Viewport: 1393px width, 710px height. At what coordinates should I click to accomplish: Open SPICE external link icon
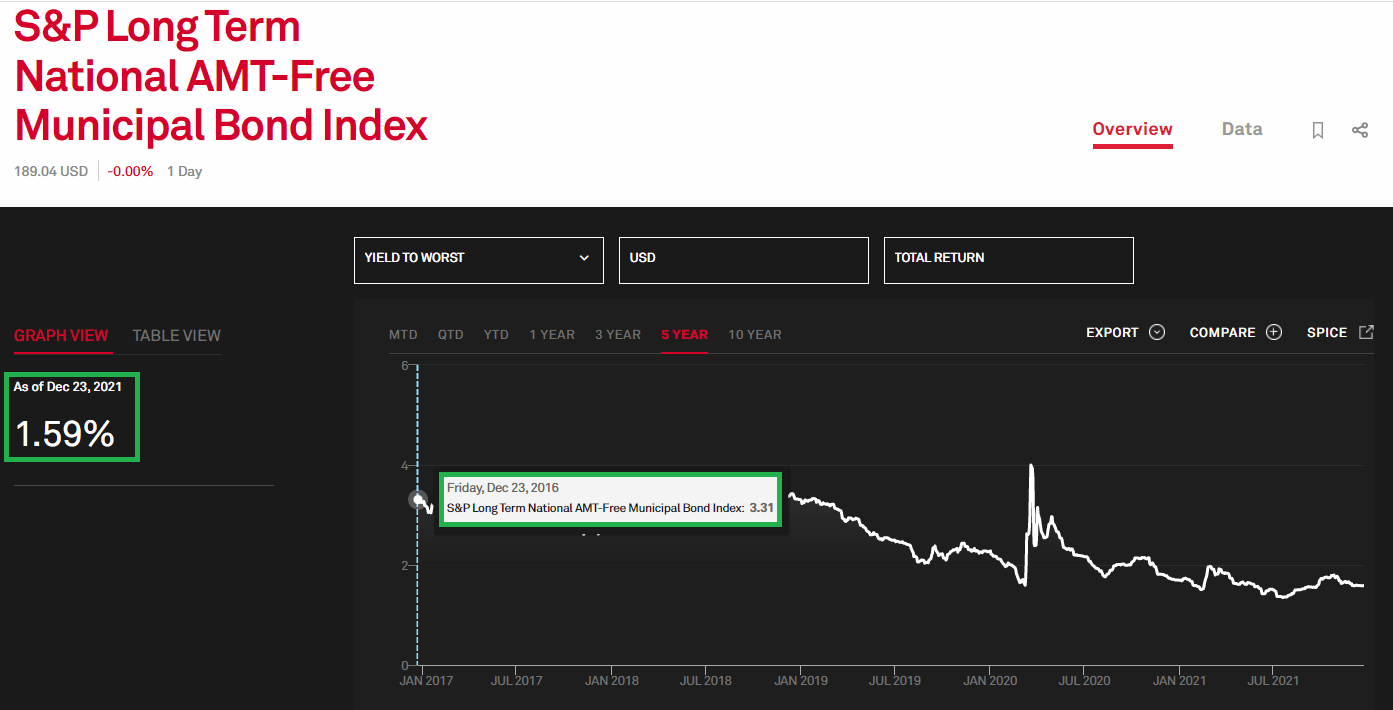pos(1366,332)
